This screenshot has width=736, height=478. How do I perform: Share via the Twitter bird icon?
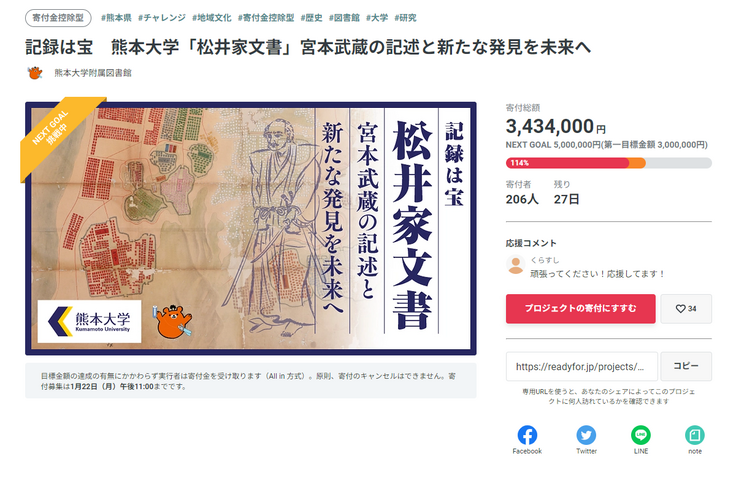point(586,435)
